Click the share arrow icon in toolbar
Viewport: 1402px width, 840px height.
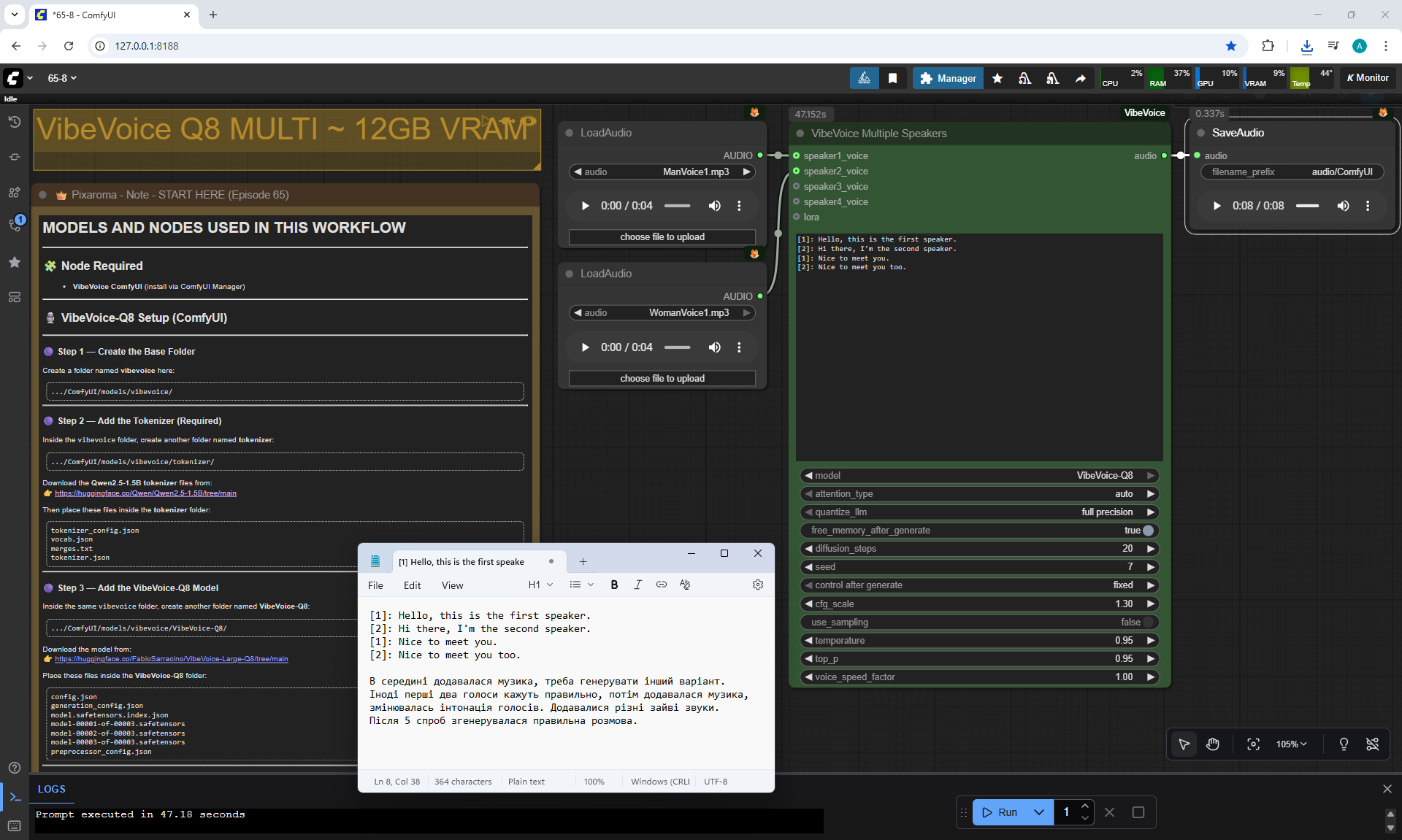pos(1080,78)
